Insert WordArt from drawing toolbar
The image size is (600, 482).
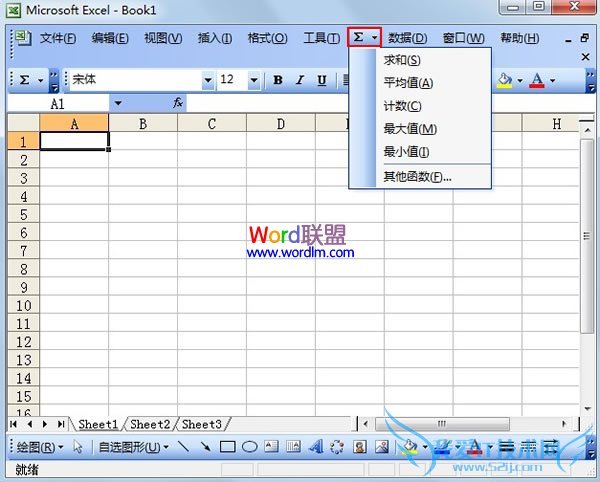pyautogui.click(x=316, y=446)
